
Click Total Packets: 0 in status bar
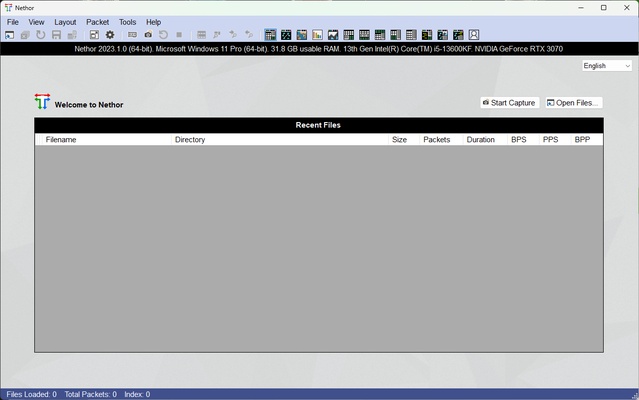pos(90,394)
